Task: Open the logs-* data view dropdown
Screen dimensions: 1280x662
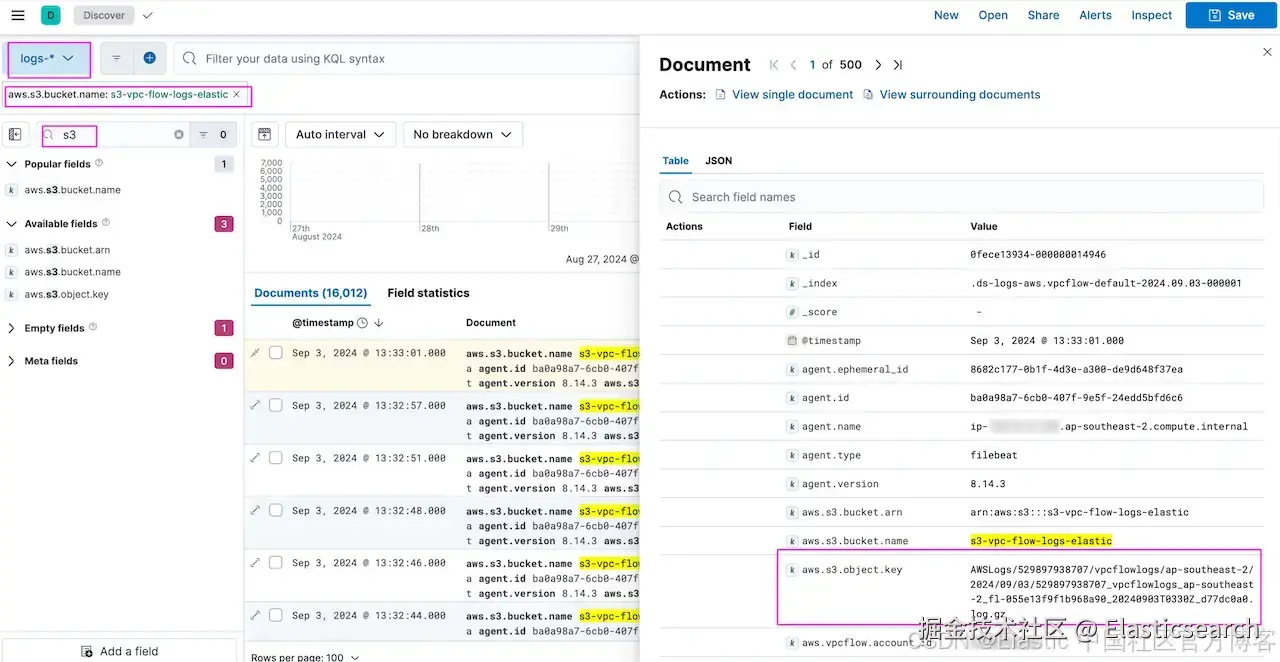Action: 49,59
